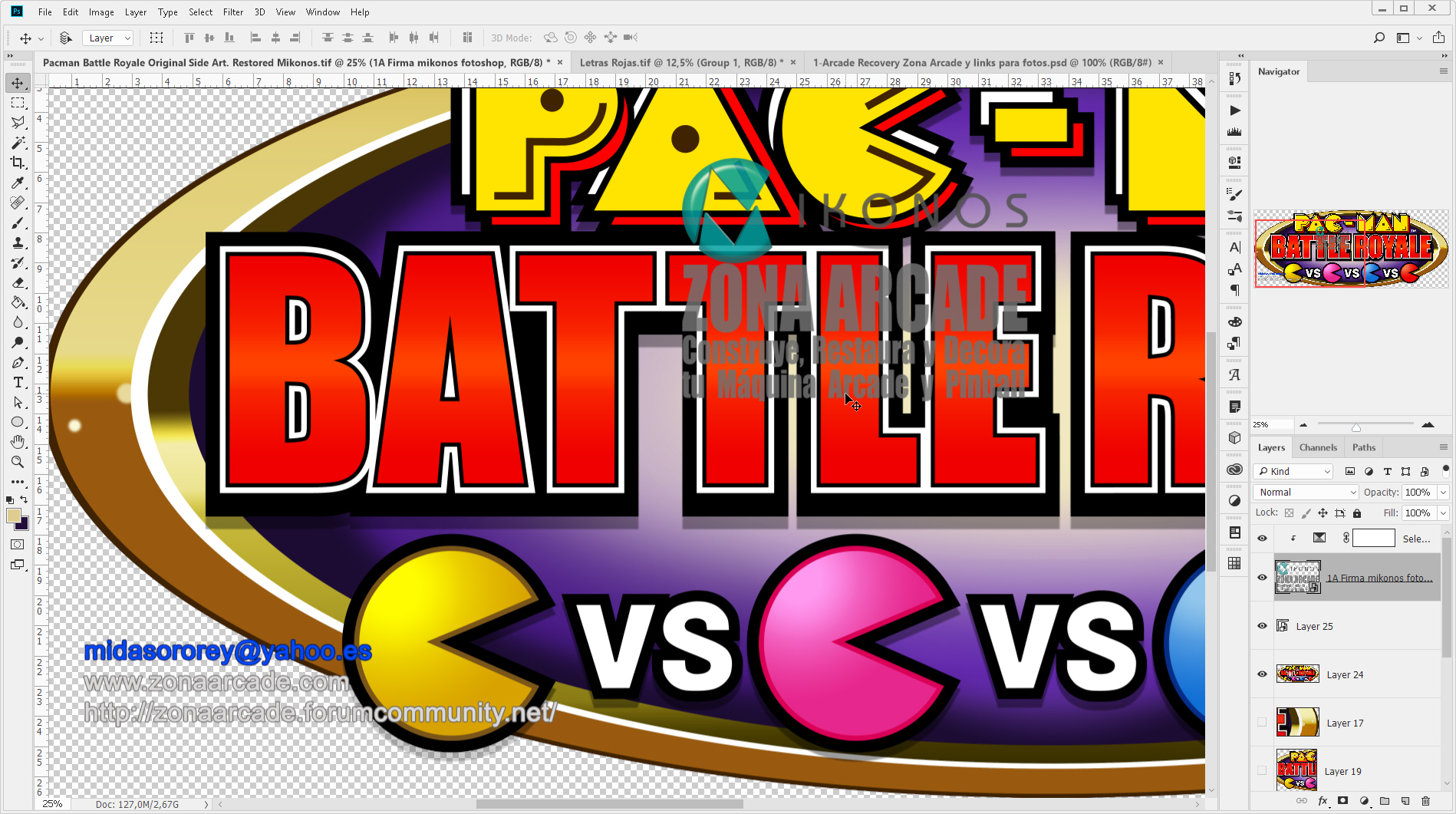The height and width of the screenshot is (814, 1456).
Task: Select the Move tool in the toolbar
Action: click(18, 83)
